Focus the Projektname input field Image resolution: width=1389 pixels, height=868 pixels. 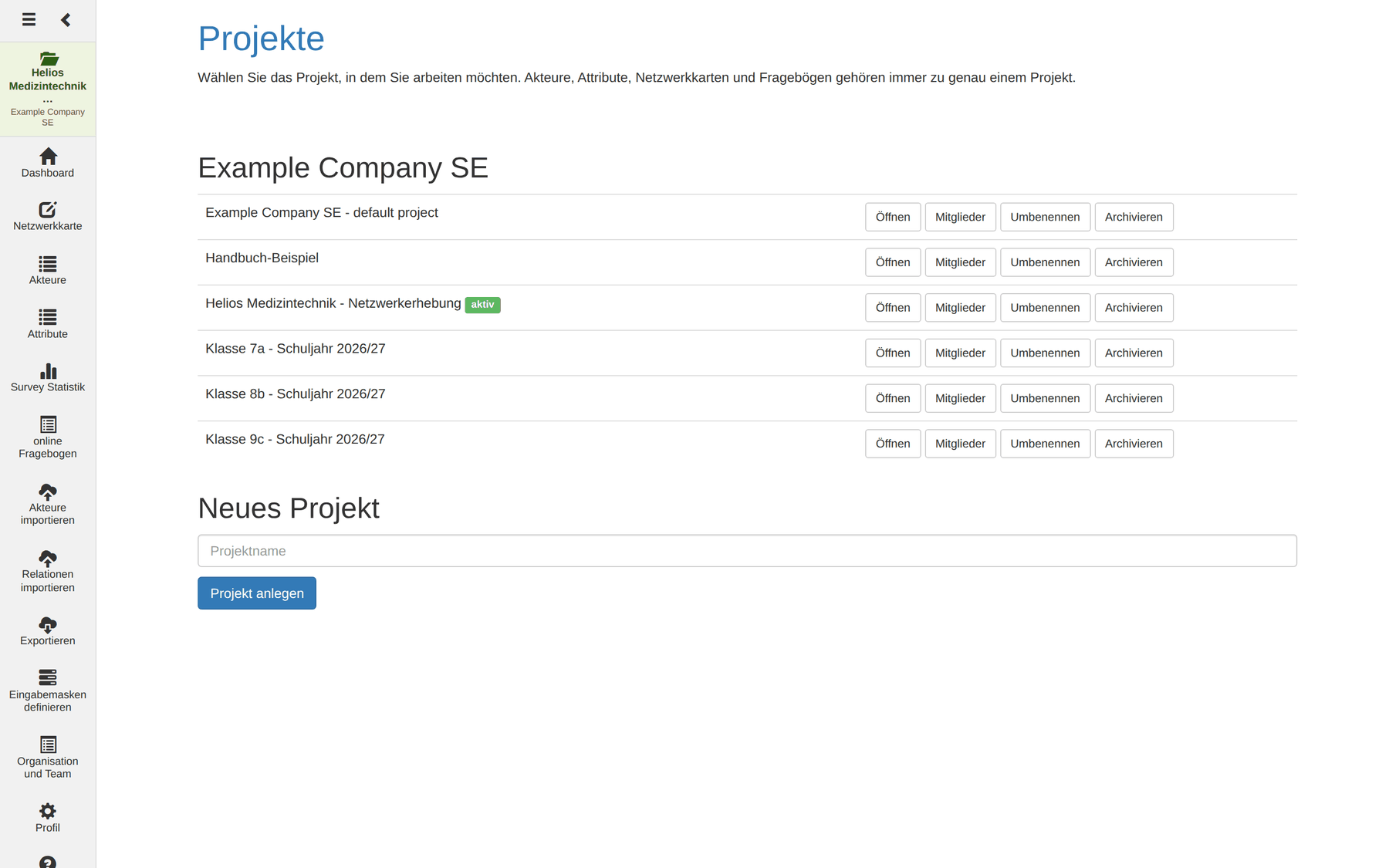(747, 551)
